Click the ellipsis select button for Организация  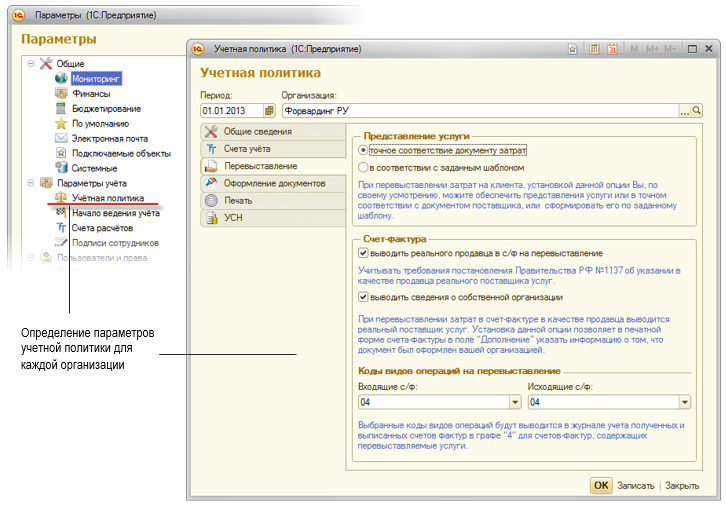pos(685,111)
